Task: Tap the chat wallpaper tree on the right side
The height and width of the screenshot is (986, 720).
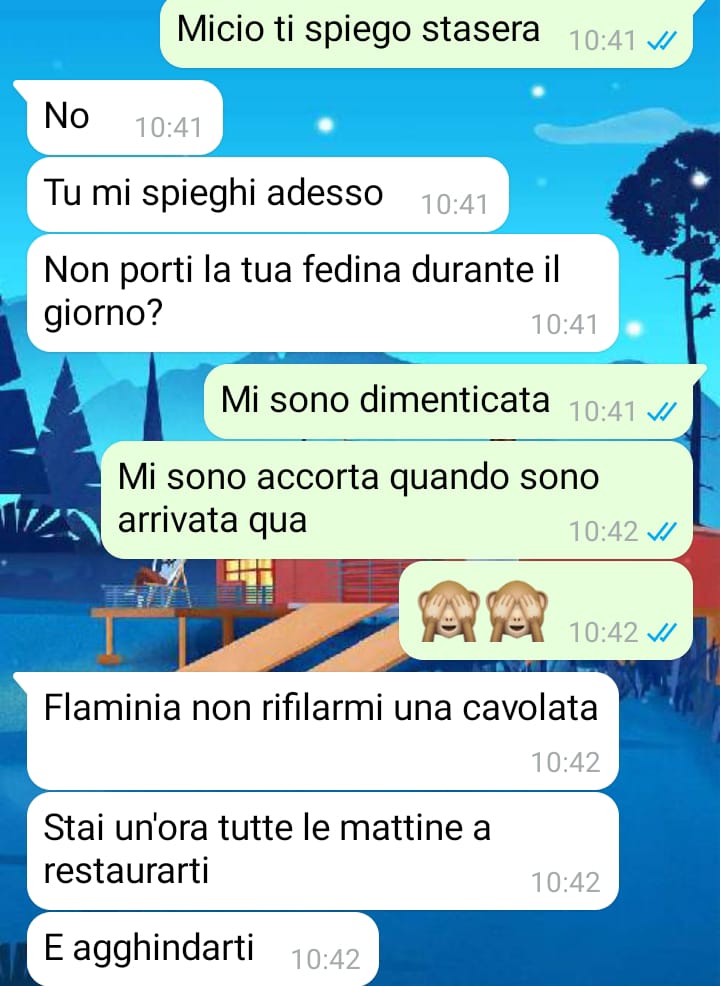Action: click(x=678, y=208)
